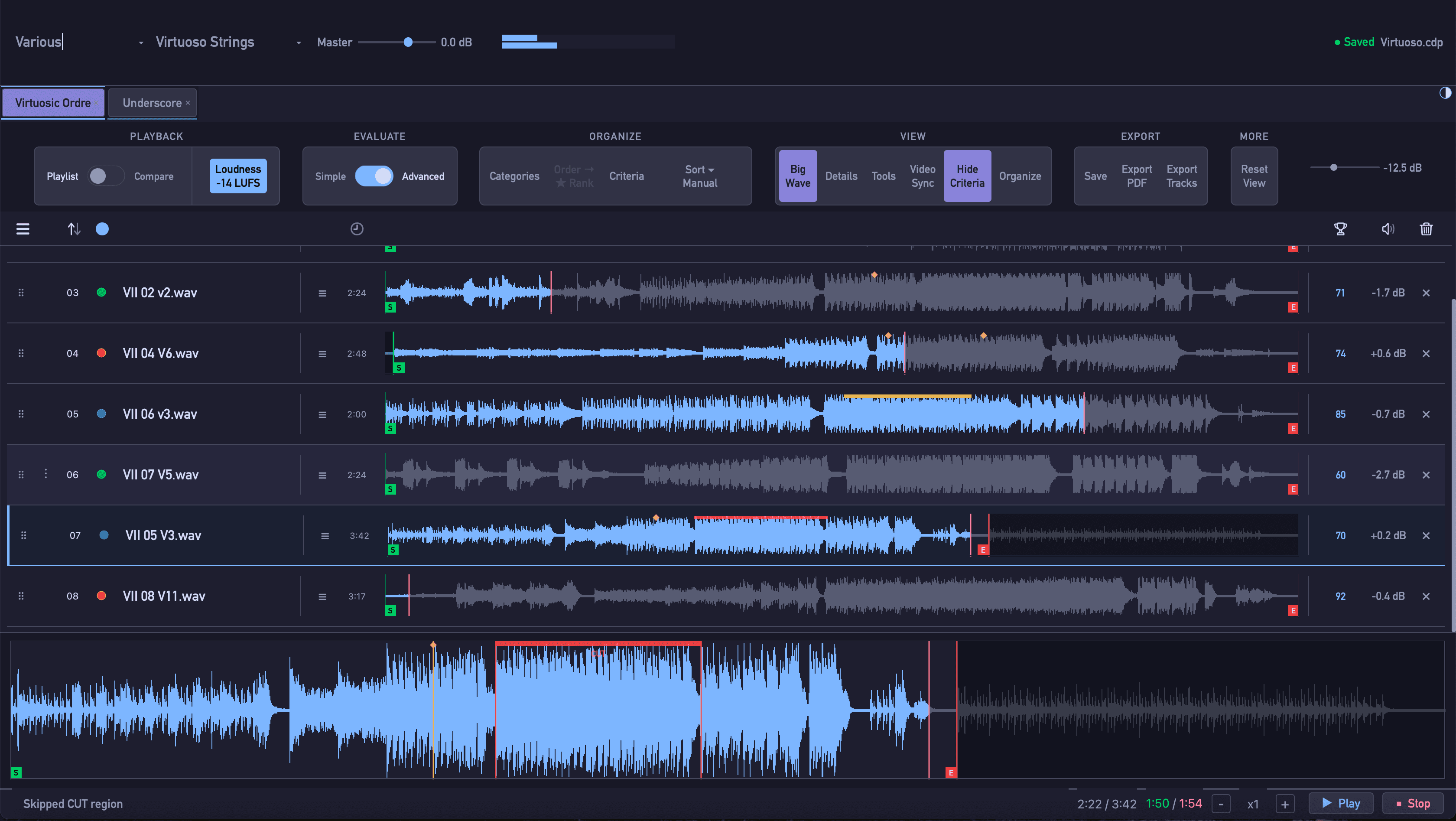Show the Details view
The width and height of the screenshot is (1456, 821).
click(x=841, y=176)
